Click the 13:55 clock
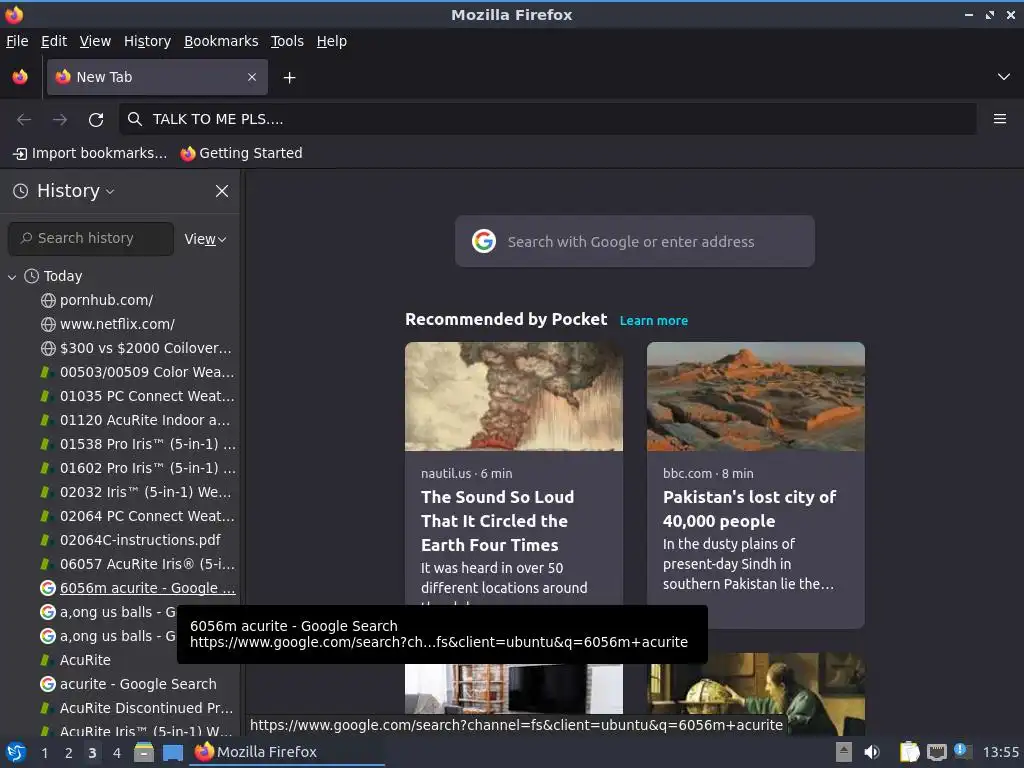This screenshot has height=768, width=1024. tap(1000, 753)
